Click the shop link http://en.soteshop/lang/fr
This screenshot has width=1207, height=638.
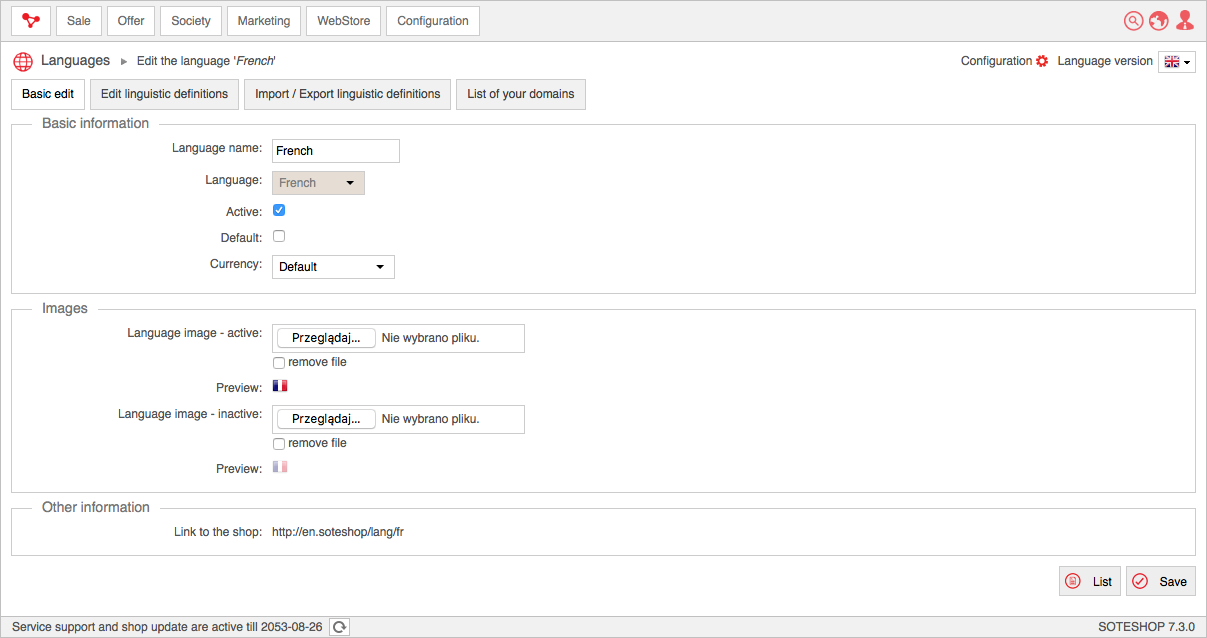[x=338, y=532]
